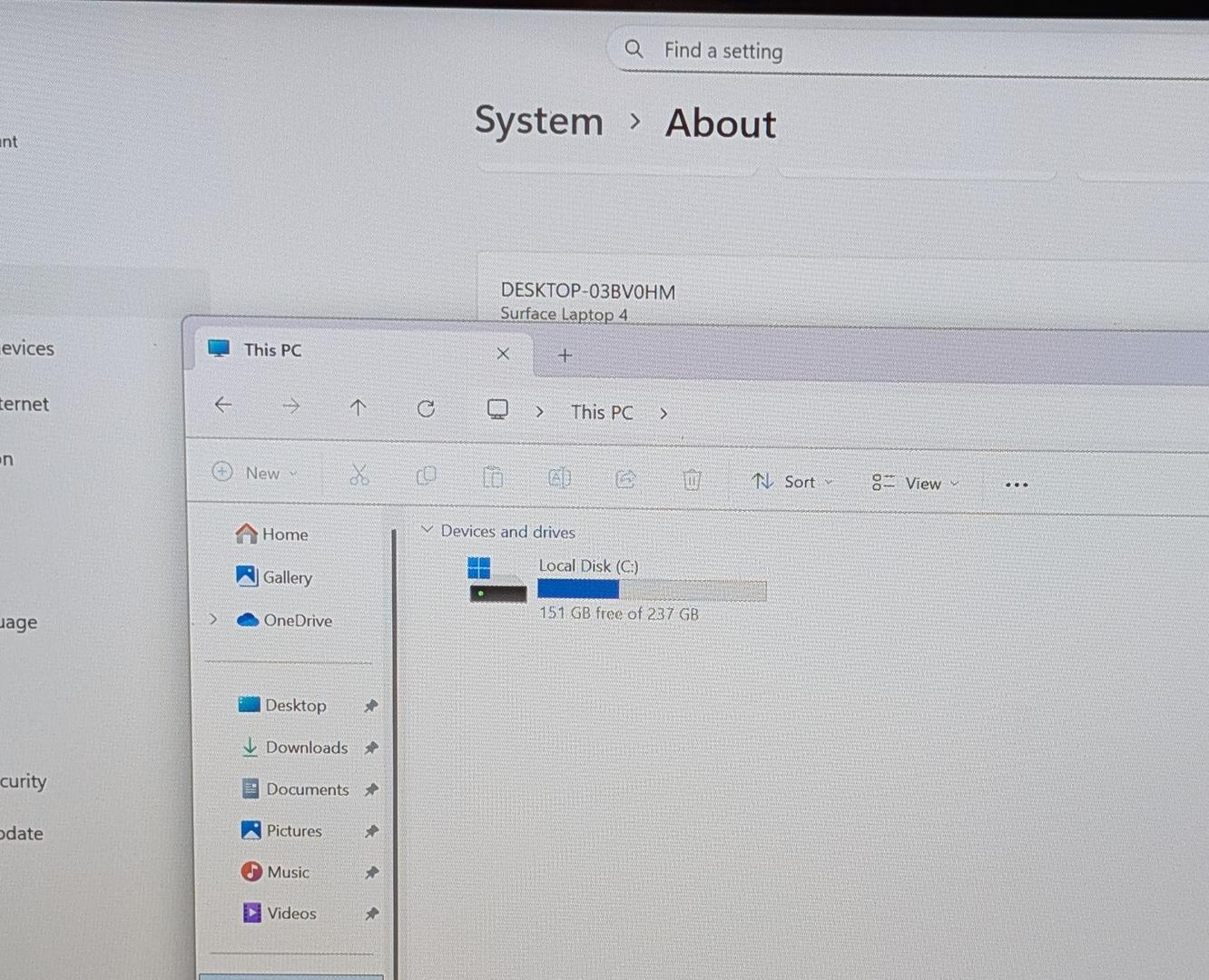
Task: Click the Copy icon in File Explorer toolbar
Action: [426, 475]
